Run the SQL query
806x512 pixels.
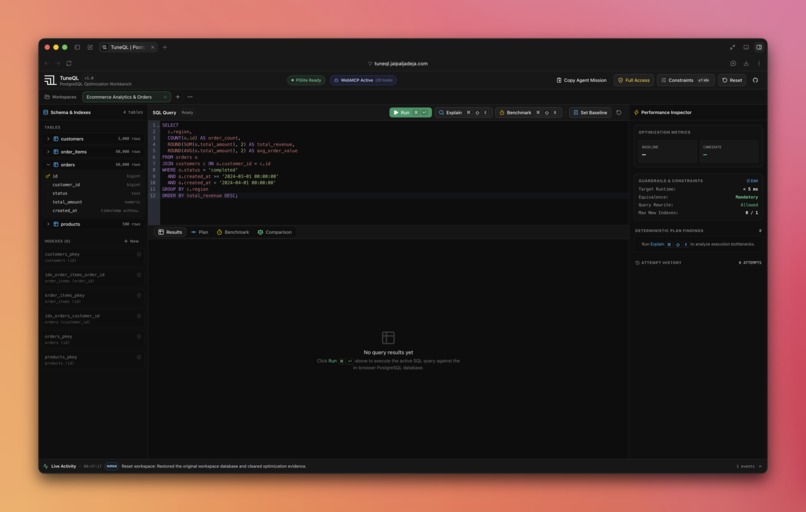(x=410, y=113)
